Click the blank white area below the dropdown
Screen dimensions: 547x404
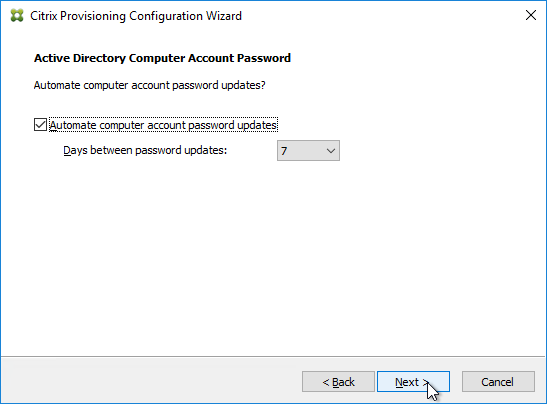tap(272, 258)
